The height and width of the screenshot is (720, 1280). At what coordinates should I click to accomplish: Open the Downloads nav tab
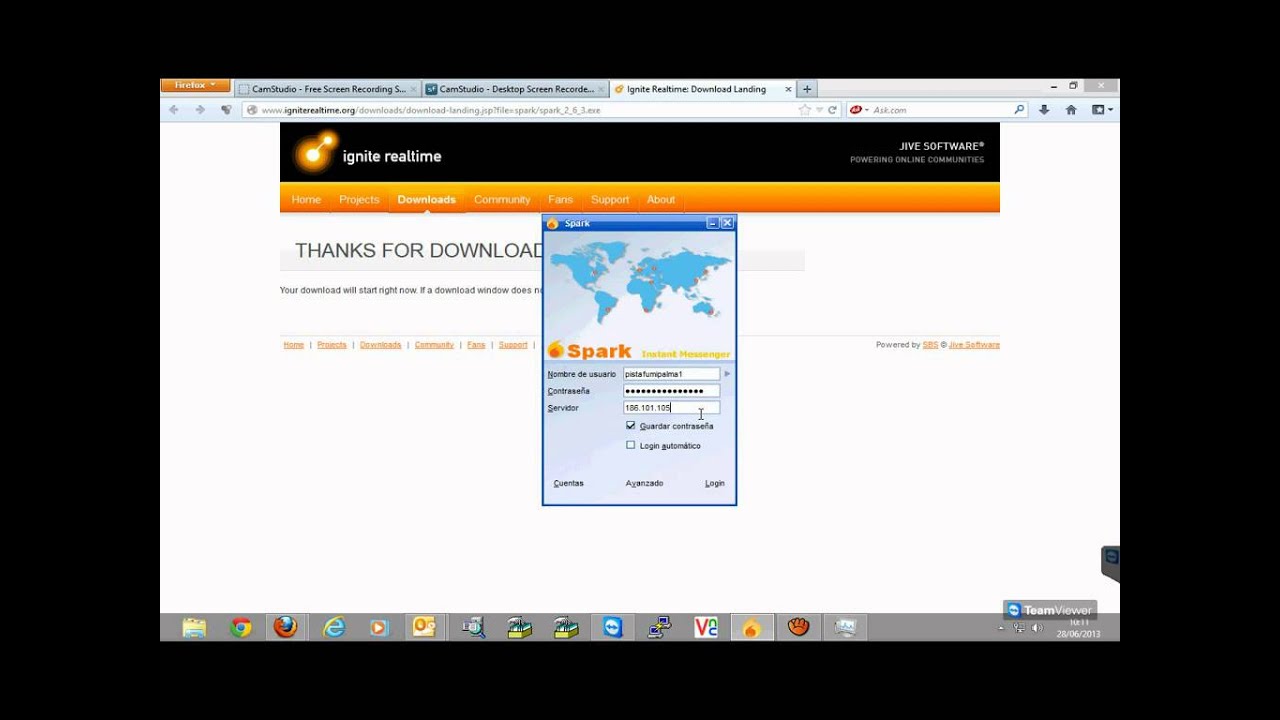[x=426, y=199]
